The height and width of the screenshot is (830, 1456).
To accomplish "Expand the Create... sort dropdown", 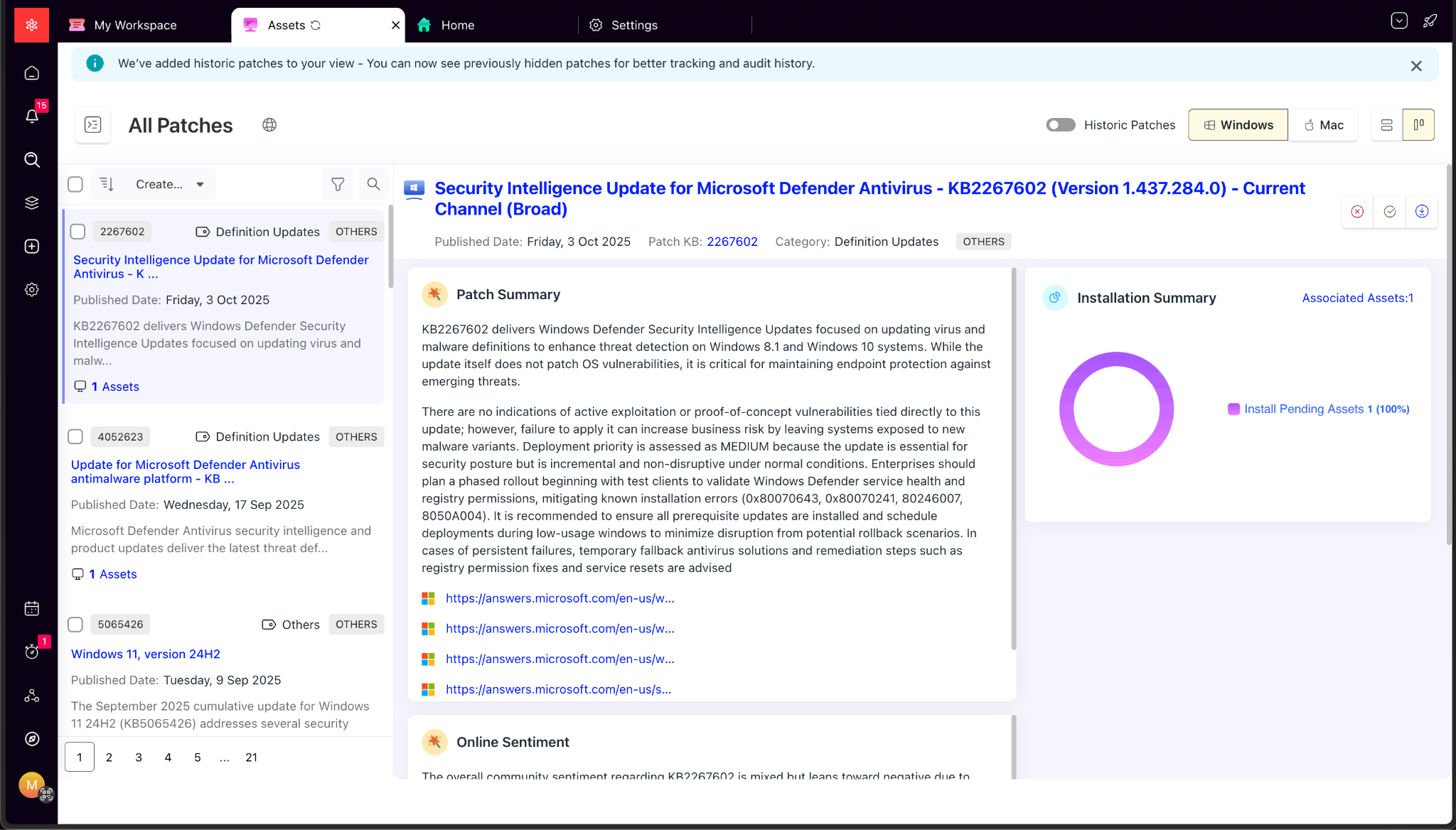I will tap(171, 184).
